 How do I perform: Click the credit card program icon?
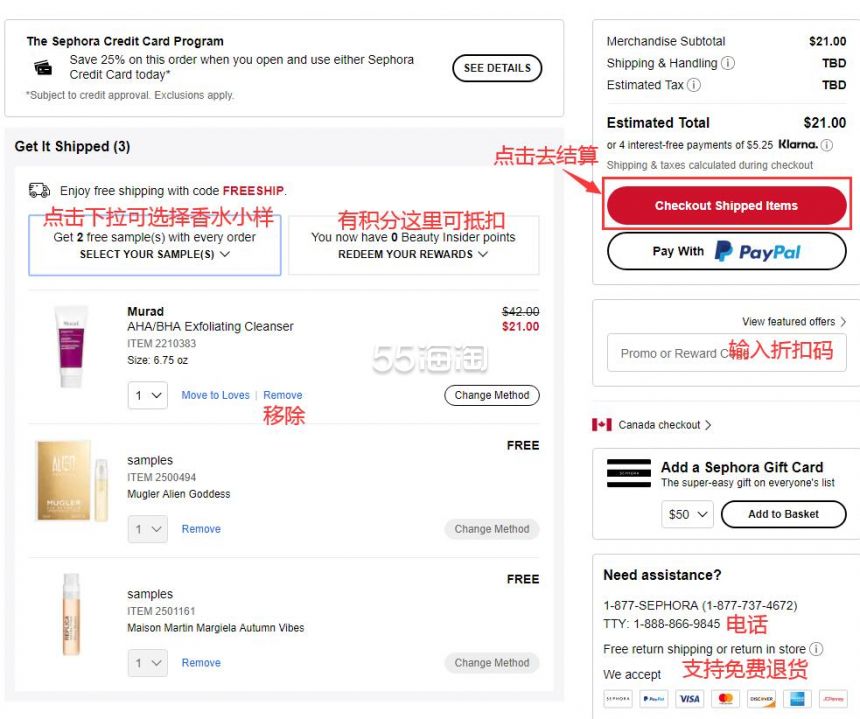click(43, 68)
